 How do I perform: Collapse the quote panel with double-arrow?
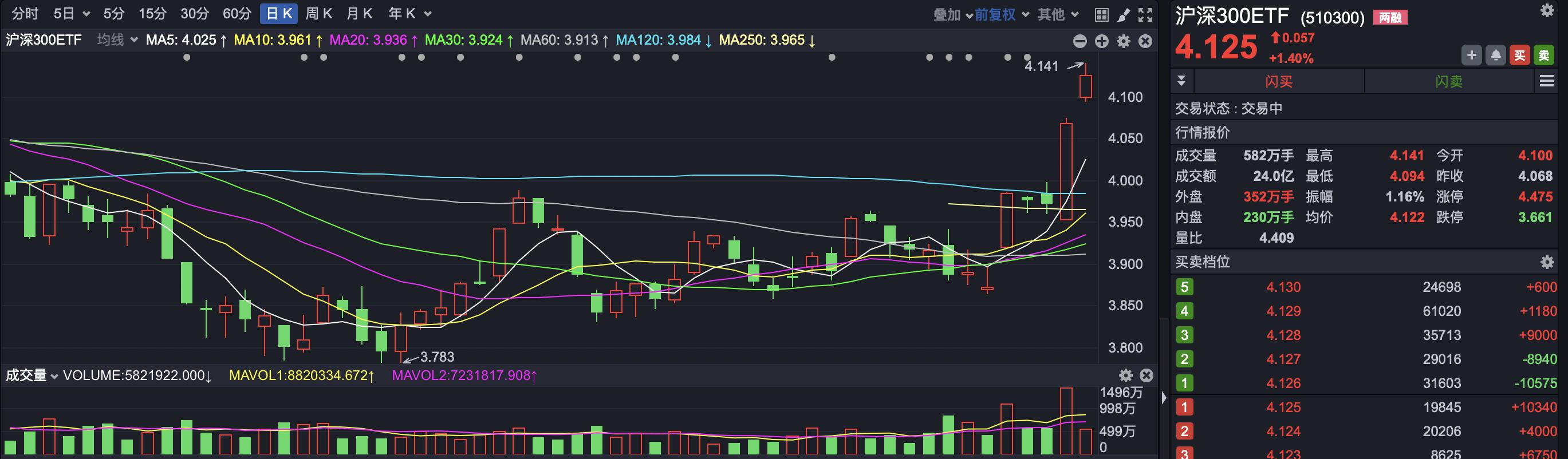(1181, 81)
